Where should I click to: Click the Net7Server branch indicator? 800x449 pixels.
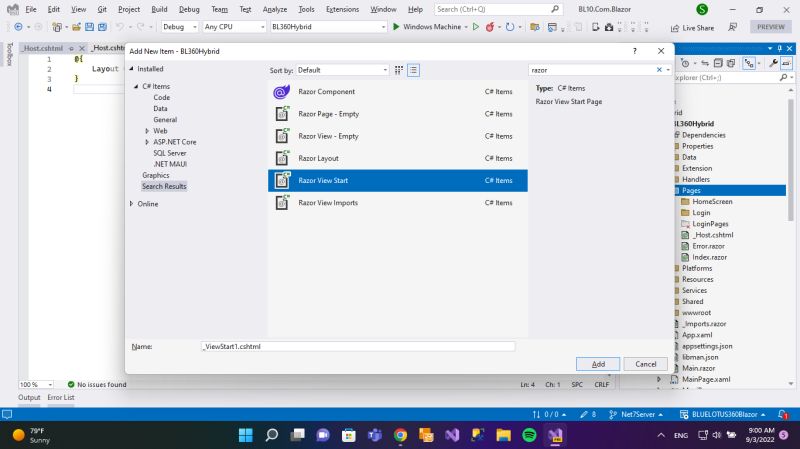tap(635, 414)
